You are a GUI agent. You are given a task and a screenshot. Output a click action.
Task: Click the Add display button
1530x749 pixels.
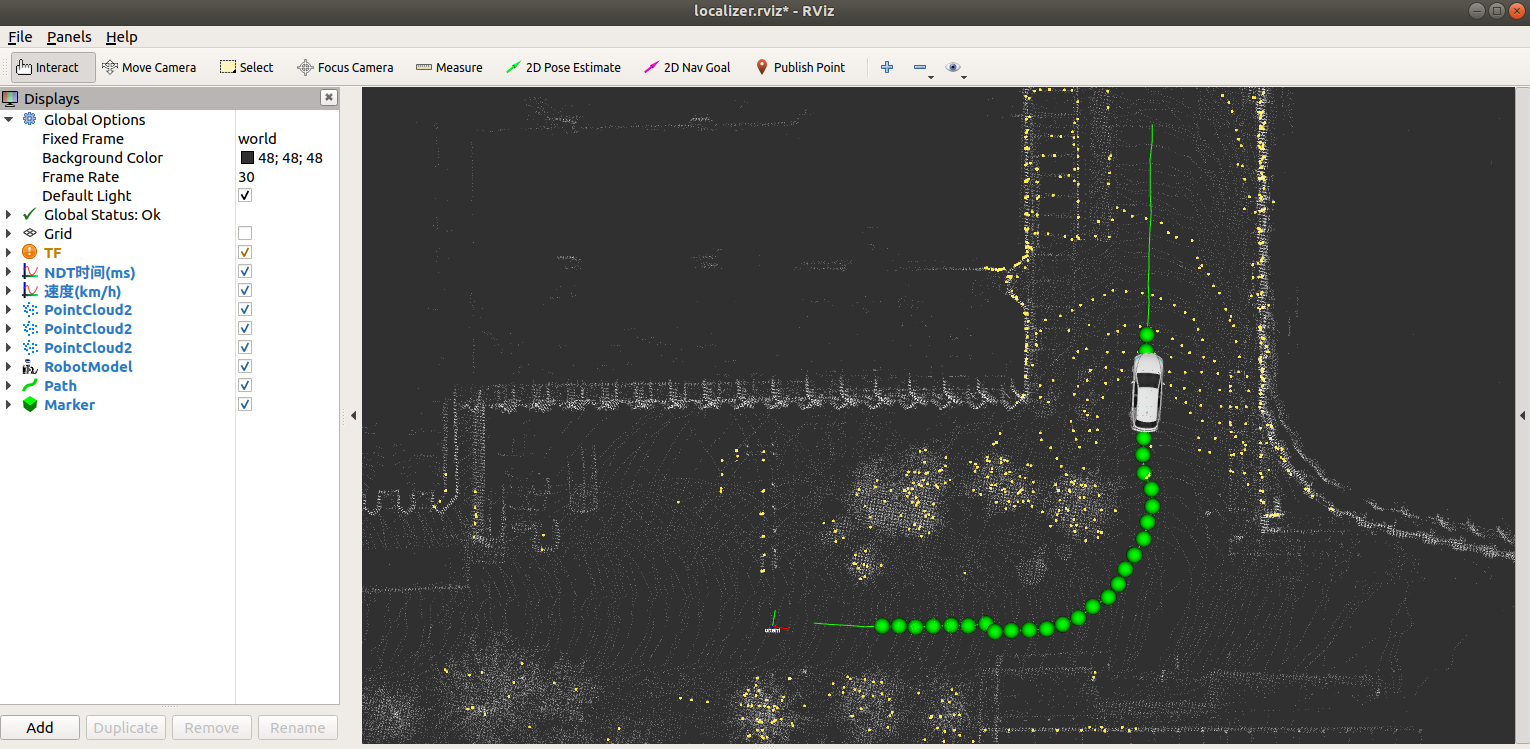tap(40, 728)
